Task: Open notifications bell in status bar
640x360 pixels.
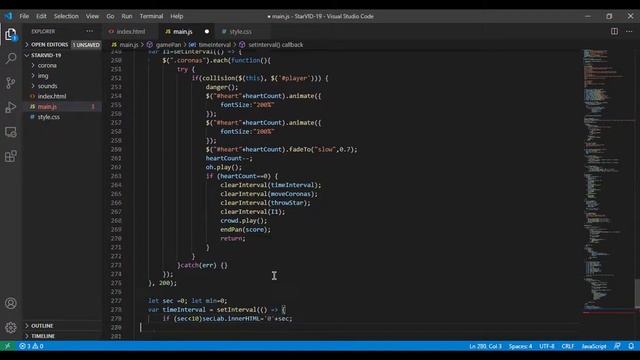Action: (x=631, y=346)
